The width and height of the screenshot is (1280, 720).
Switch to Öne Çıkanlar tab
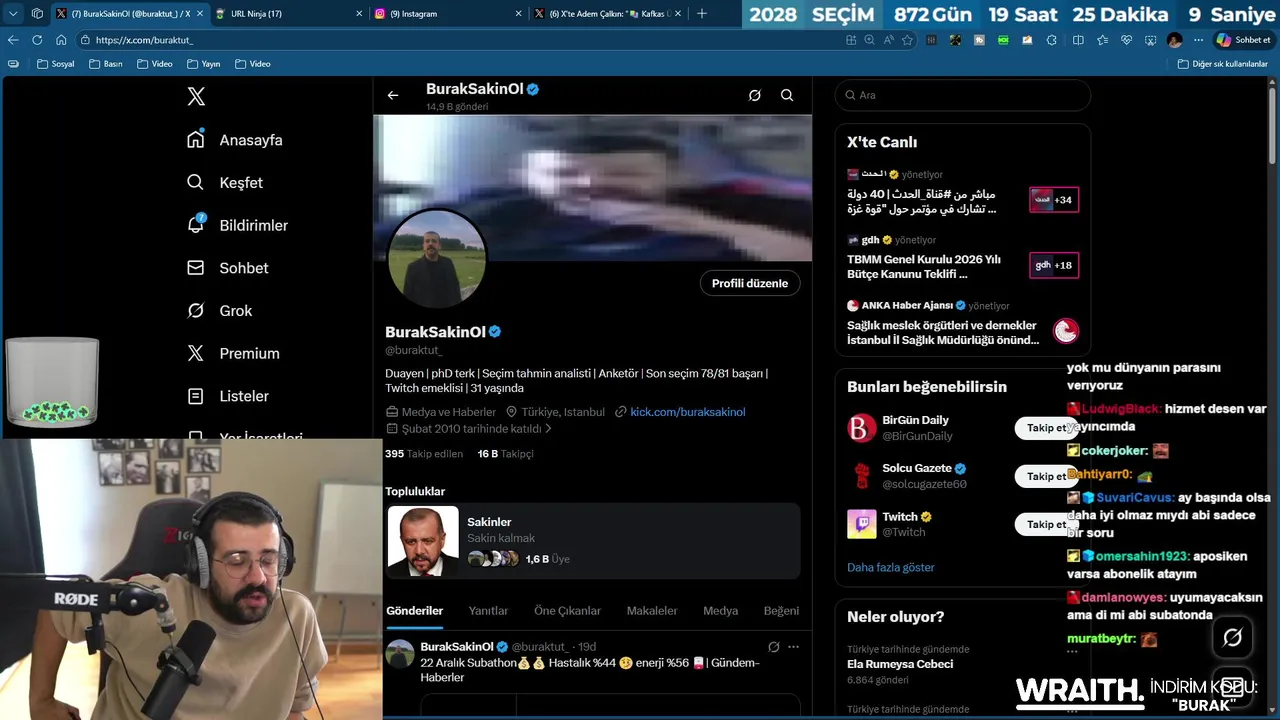(567, 611)
